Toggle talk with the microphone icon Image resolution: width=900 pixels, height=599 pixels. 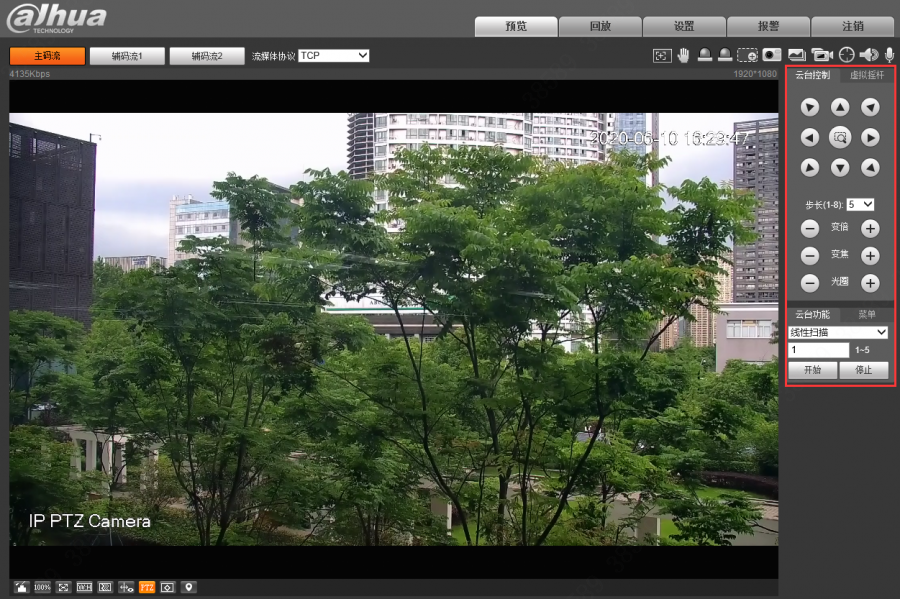pos(889,55)
